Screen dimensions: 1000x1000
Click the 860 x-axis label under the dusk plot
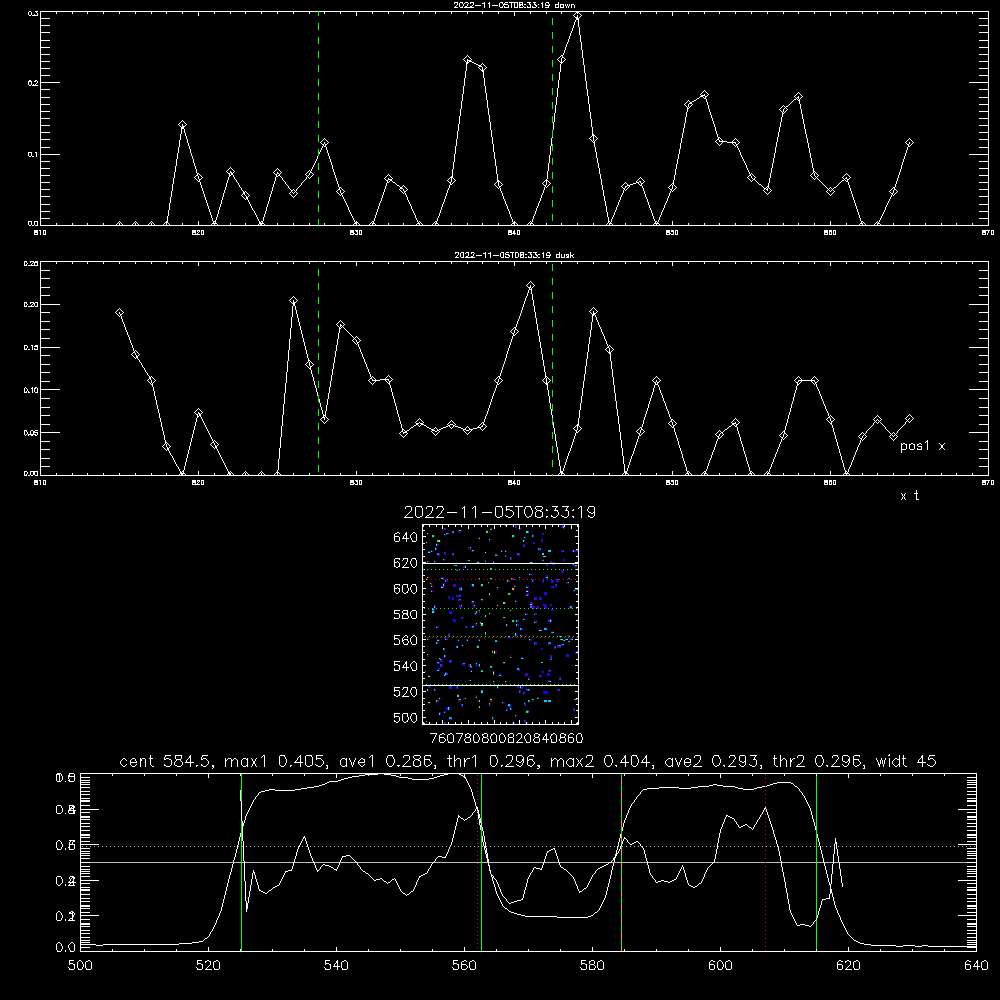[830, 483]
